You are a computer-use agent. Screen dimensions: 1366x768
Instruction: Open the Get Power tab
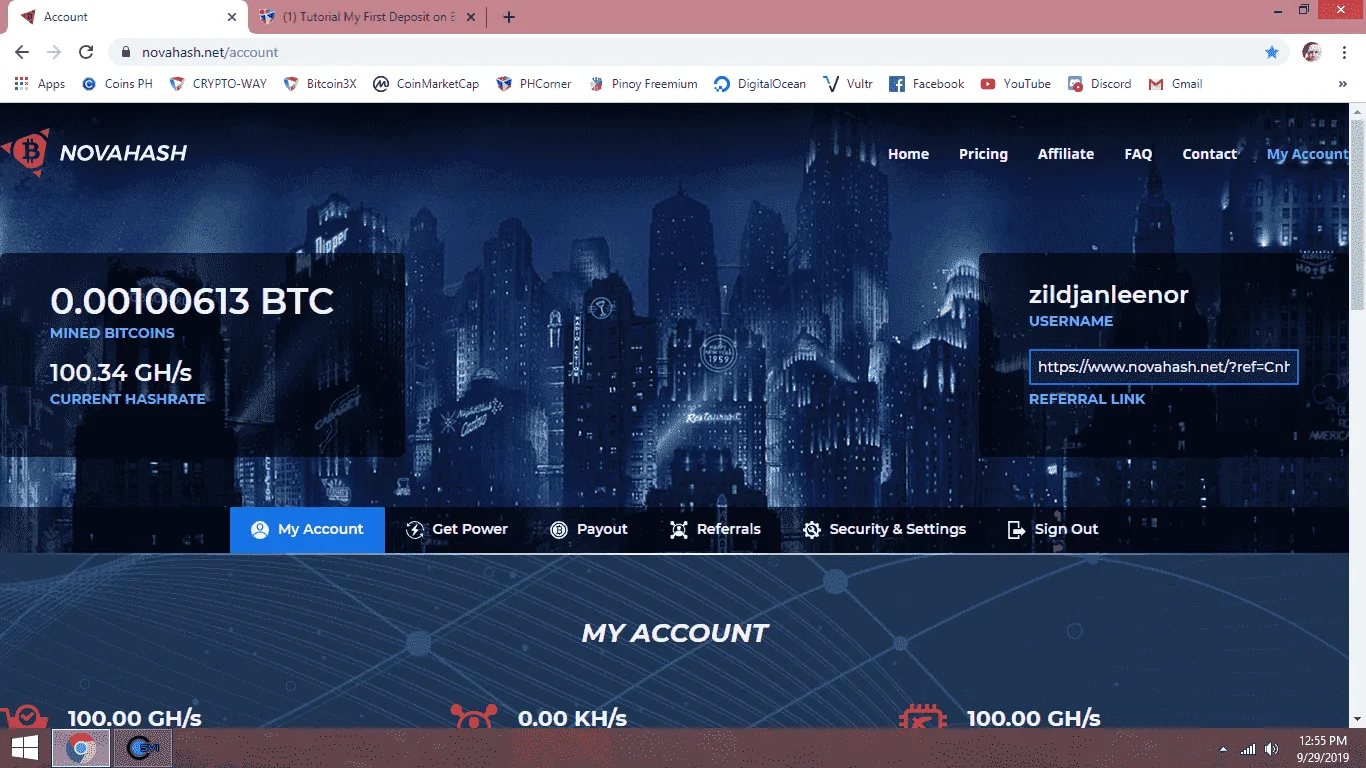[x=457, y=529]
